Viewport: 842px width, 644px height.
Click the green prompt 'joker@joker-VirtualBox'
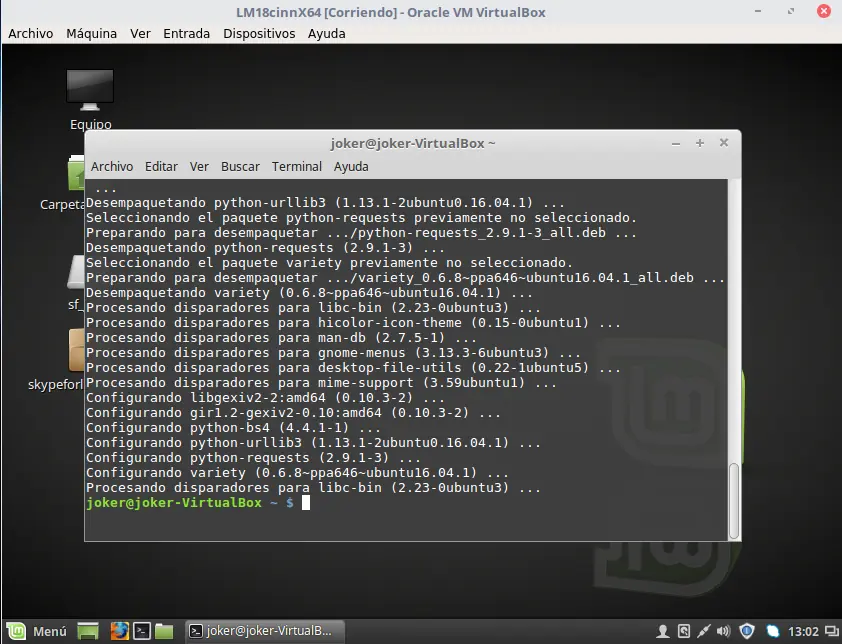pos(173,503)
